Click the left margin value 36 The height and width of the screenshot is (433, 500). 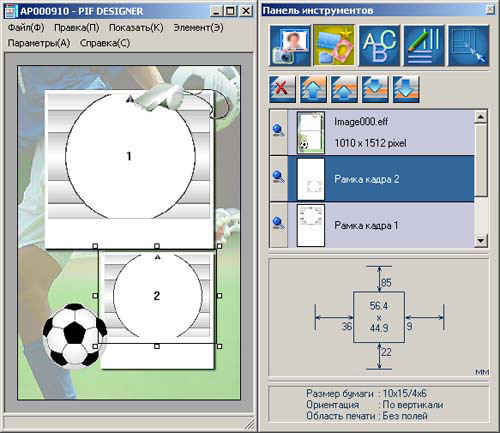[x=347, y=326]
